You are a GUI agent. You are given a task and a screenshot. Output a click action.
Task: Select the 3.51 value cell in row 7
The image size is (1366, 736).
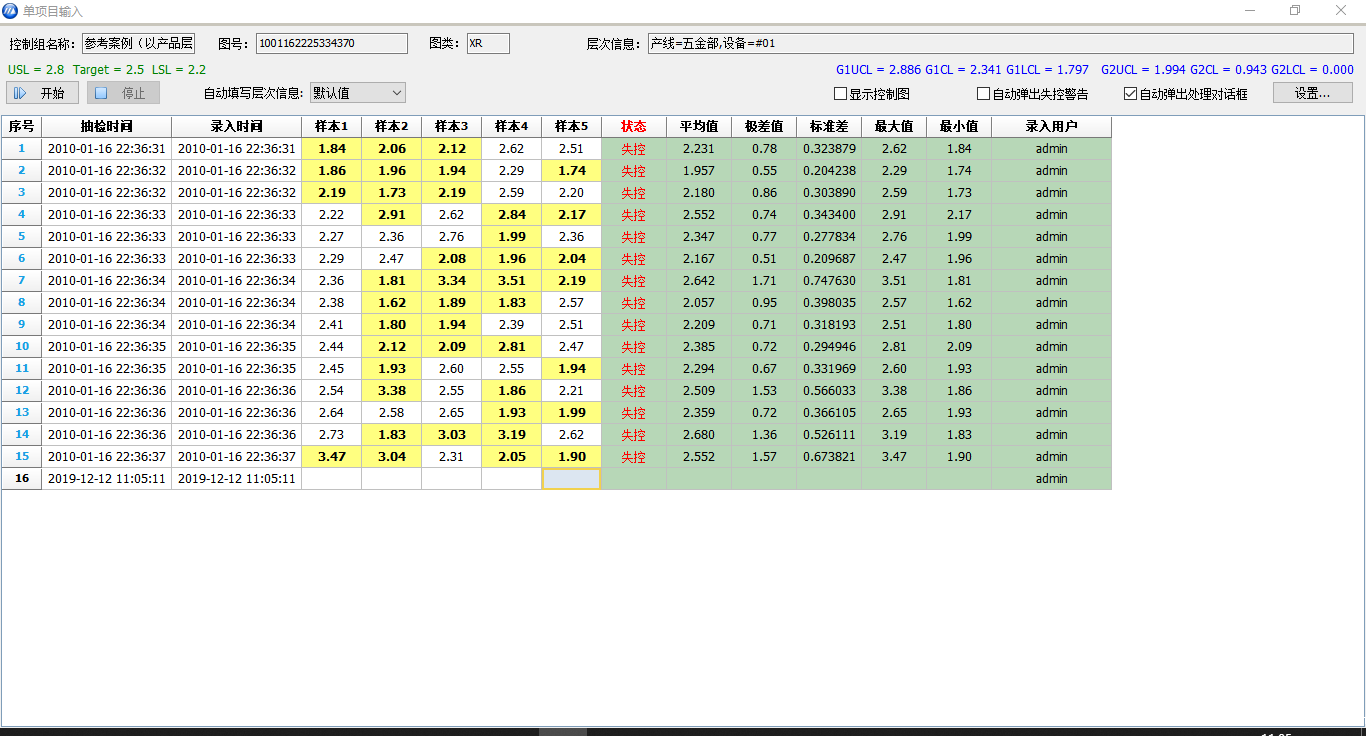pyautogui.click(x=511, y=281)
